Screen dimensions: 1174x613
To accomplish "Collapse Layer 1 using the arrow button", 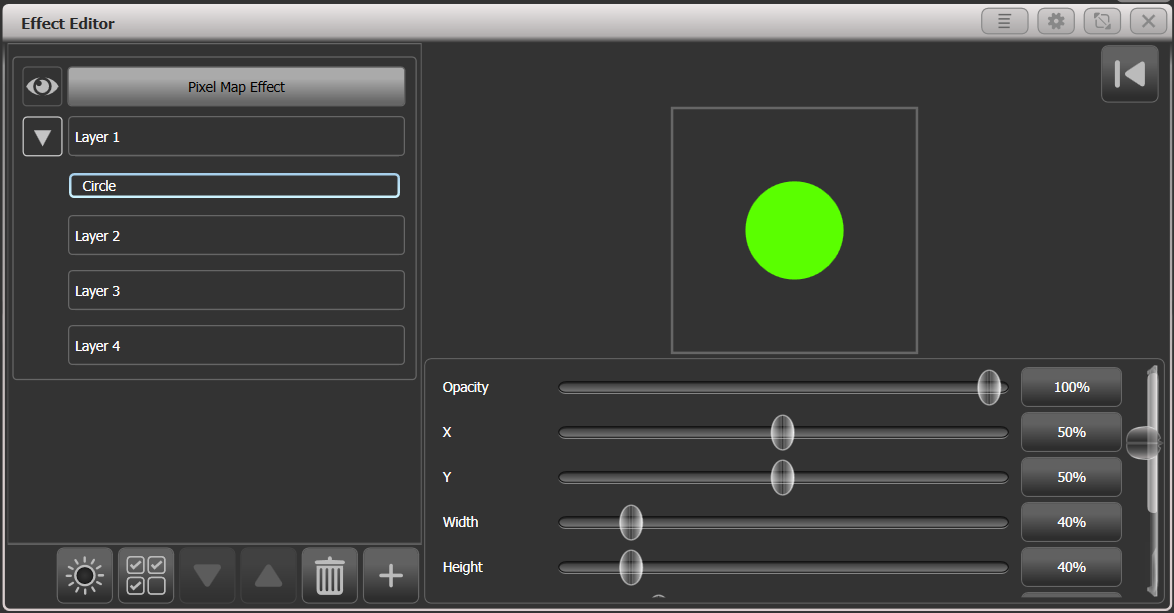I will click(x=42, y=136).
